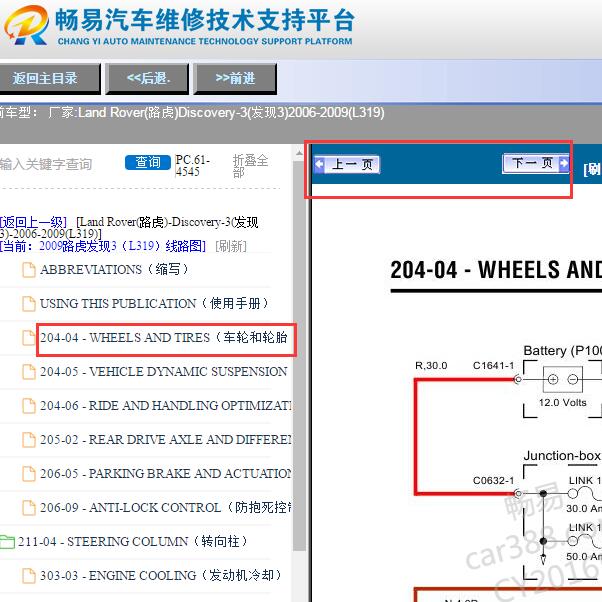The width and height of the screenshot is (602, 602).
Task: Click file icon beside 206-09 entry
Action: 29,508
